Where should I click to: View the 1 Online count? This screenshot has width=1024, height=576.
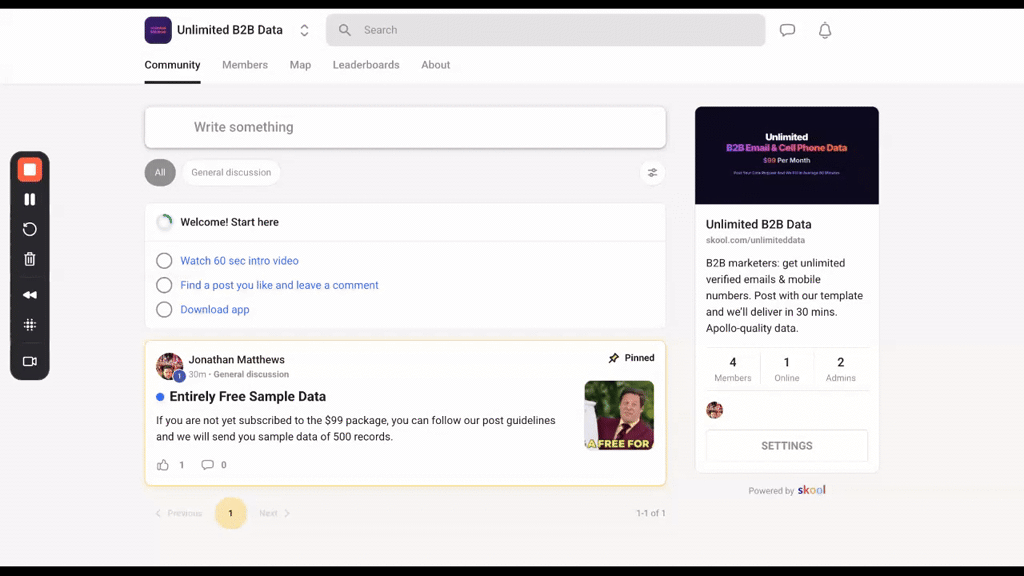click(786, 369)
